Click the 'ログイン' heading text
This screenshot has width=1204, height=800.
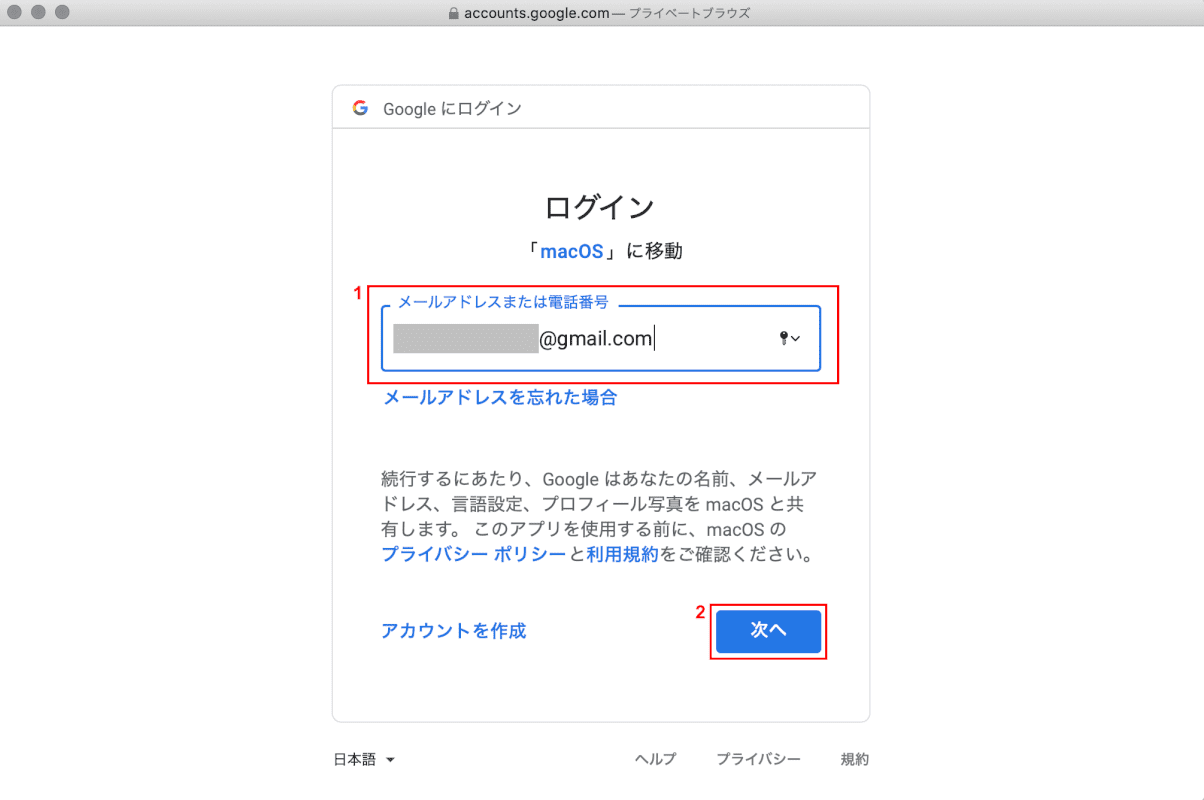(x=600, y=207)
